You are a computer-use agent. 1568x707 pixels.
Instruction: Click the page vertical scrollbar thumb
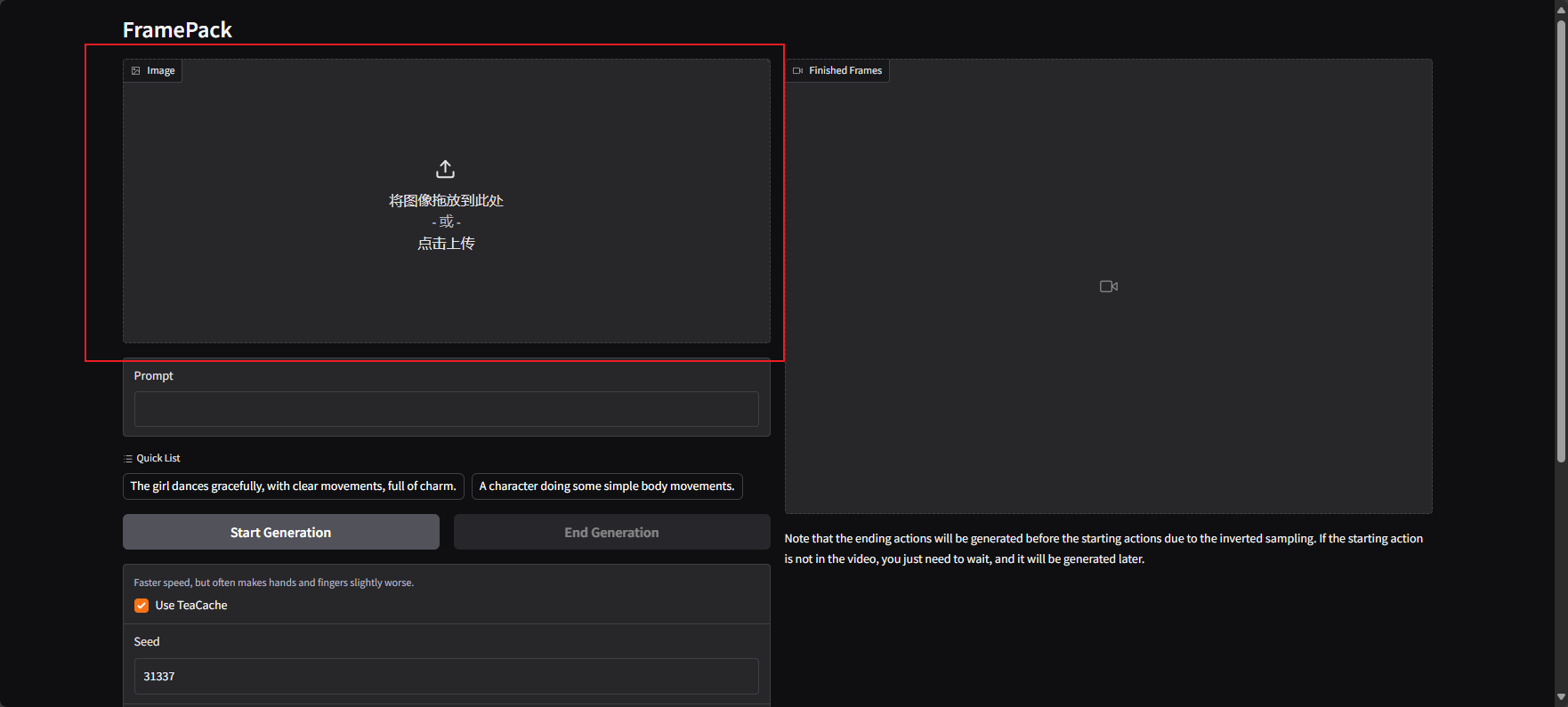click(x=1561, y=240)
